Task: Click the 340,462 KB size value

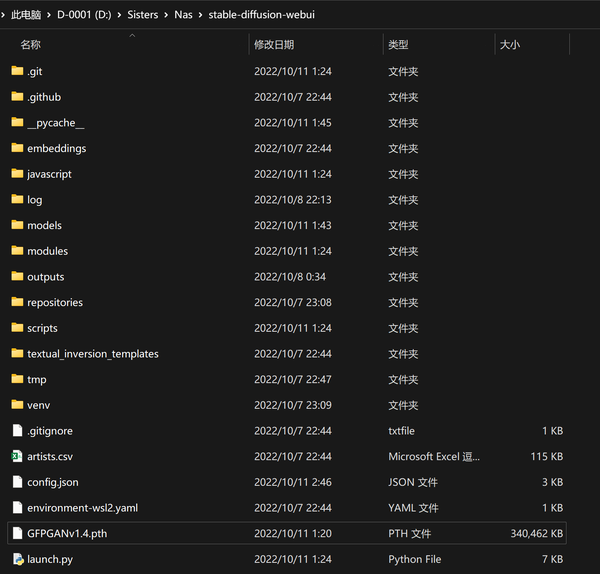Action: tap(536, 533)
